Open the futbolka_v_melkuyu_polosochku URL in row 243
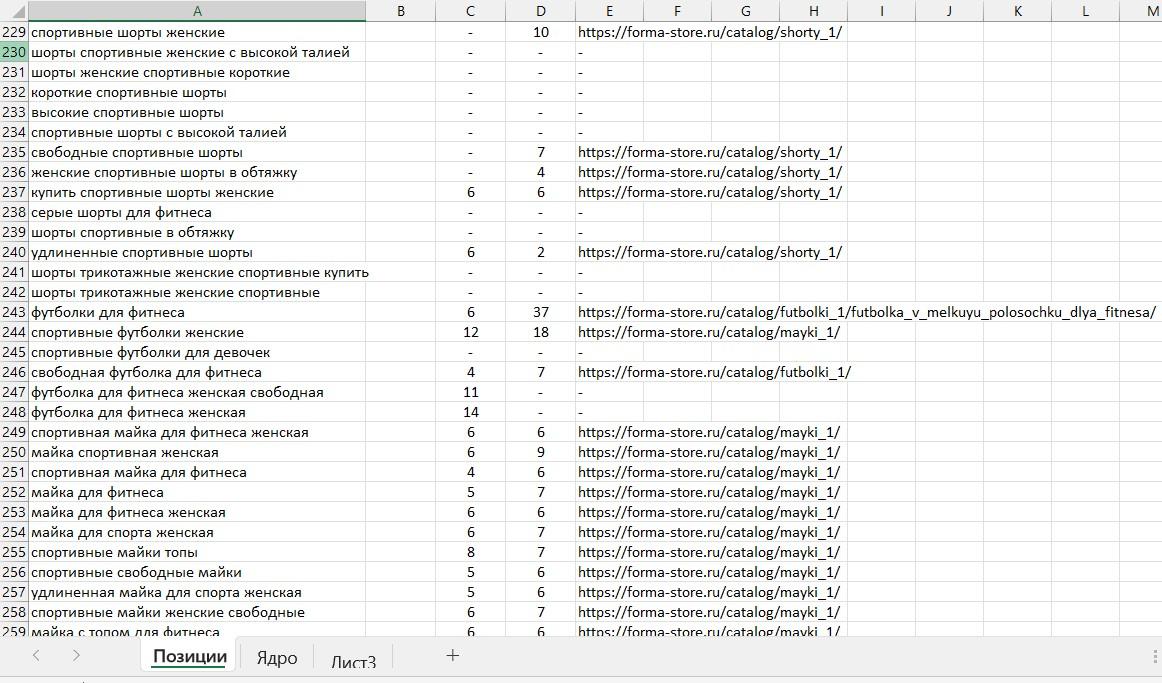 click(866, 313)
